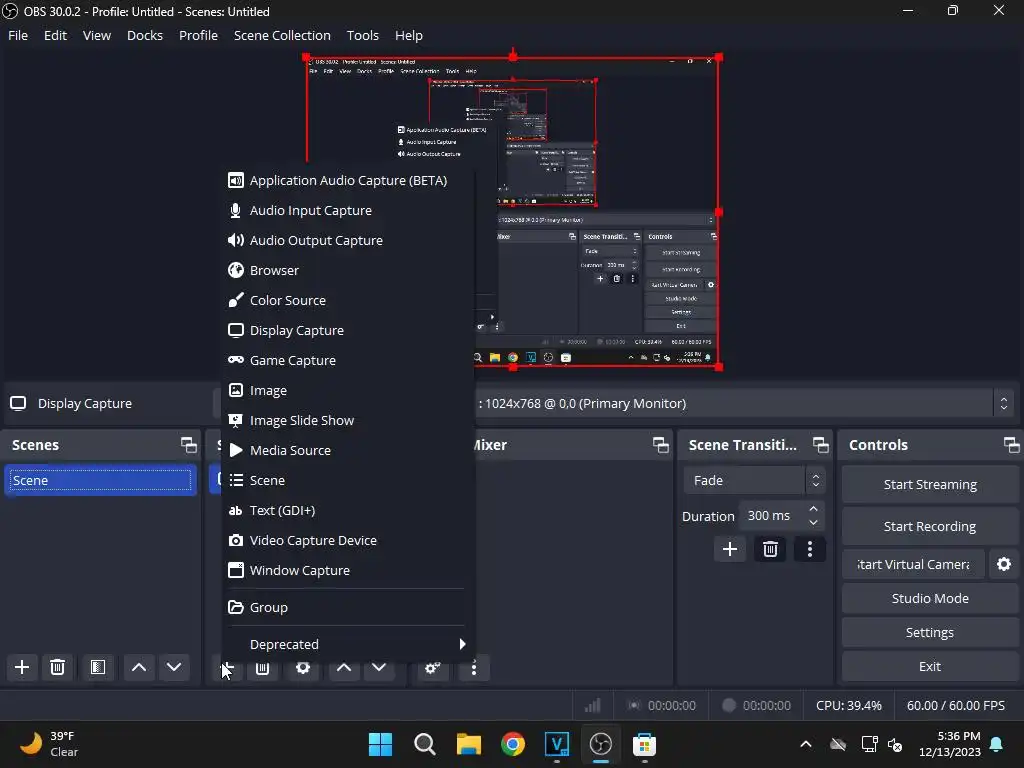This screenshot has height=768, width=1024.
Task: Decrease transition duration with down arrow
Action: (x=813, y=522)
